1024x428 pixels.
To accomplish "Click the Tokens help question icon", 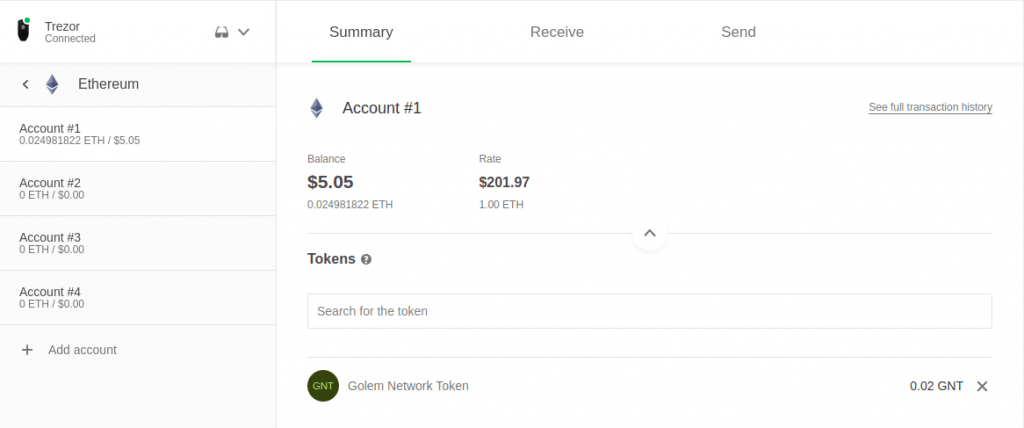I will (x=366, y=259).
